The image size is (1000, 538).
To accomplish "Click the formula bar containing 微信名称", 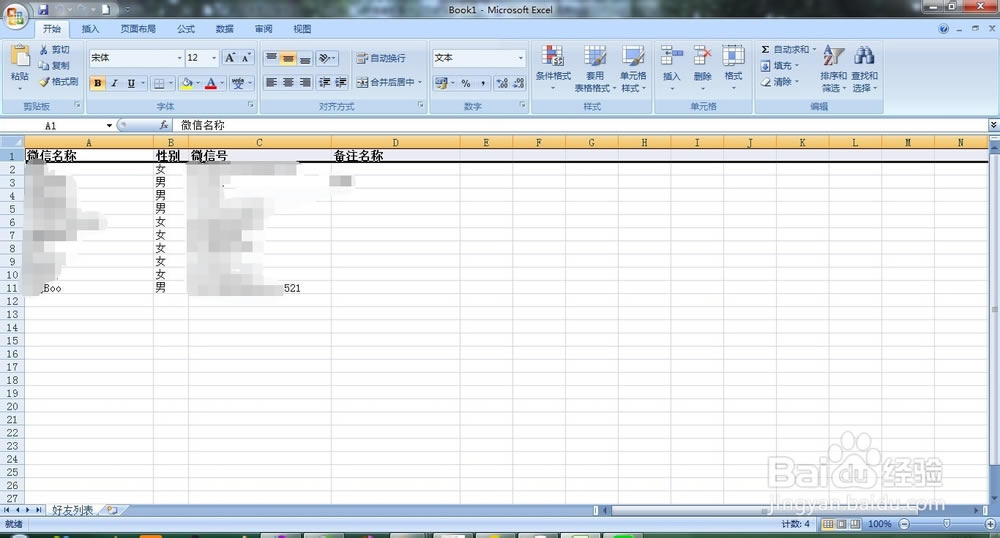I will tap(580, 126).
